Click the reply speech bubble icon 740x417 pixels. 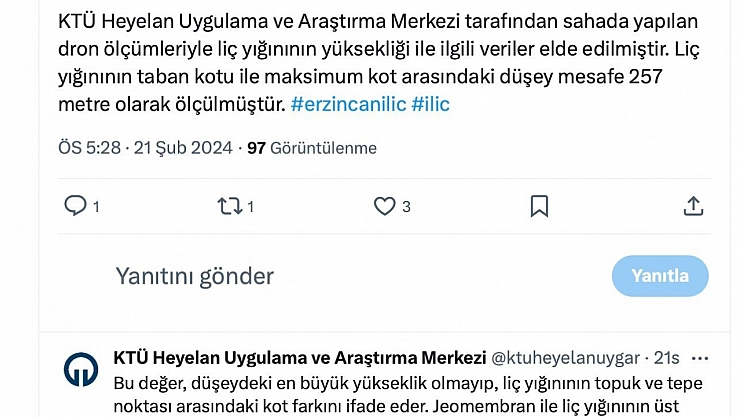point(76,206)
